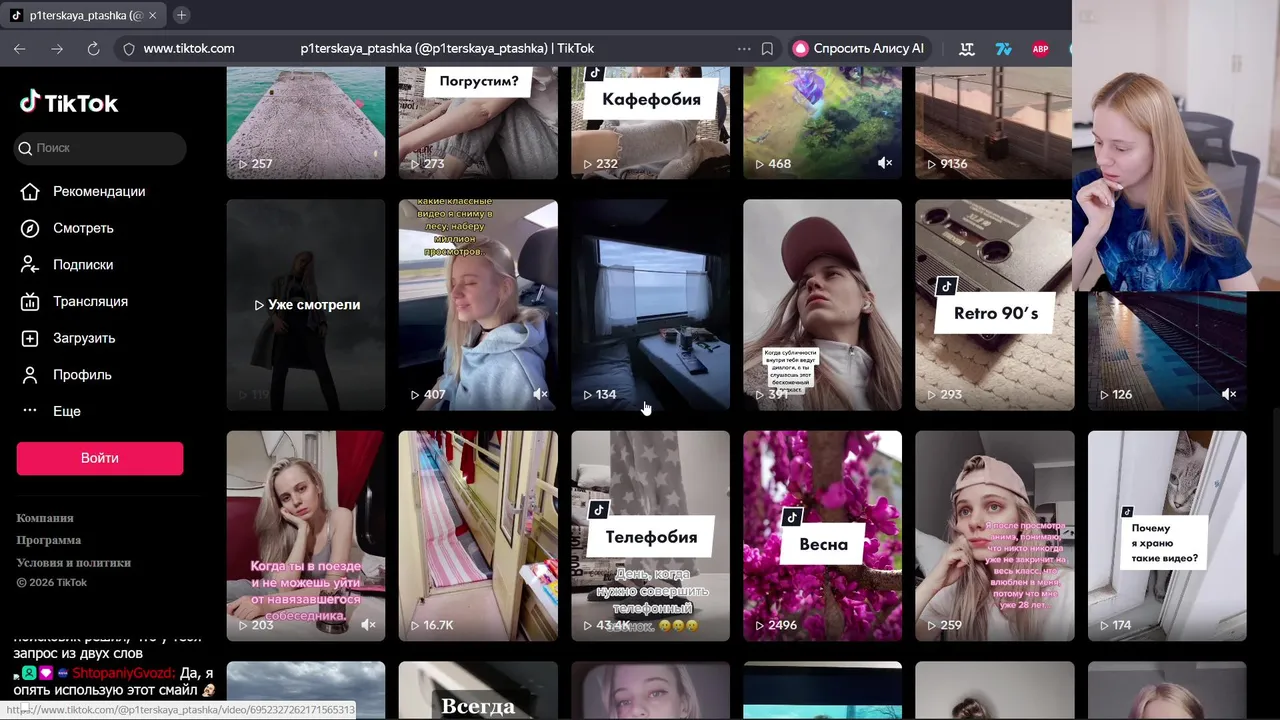Click ShtopaniyGvozd username in chat overlay

click(124, 674)
